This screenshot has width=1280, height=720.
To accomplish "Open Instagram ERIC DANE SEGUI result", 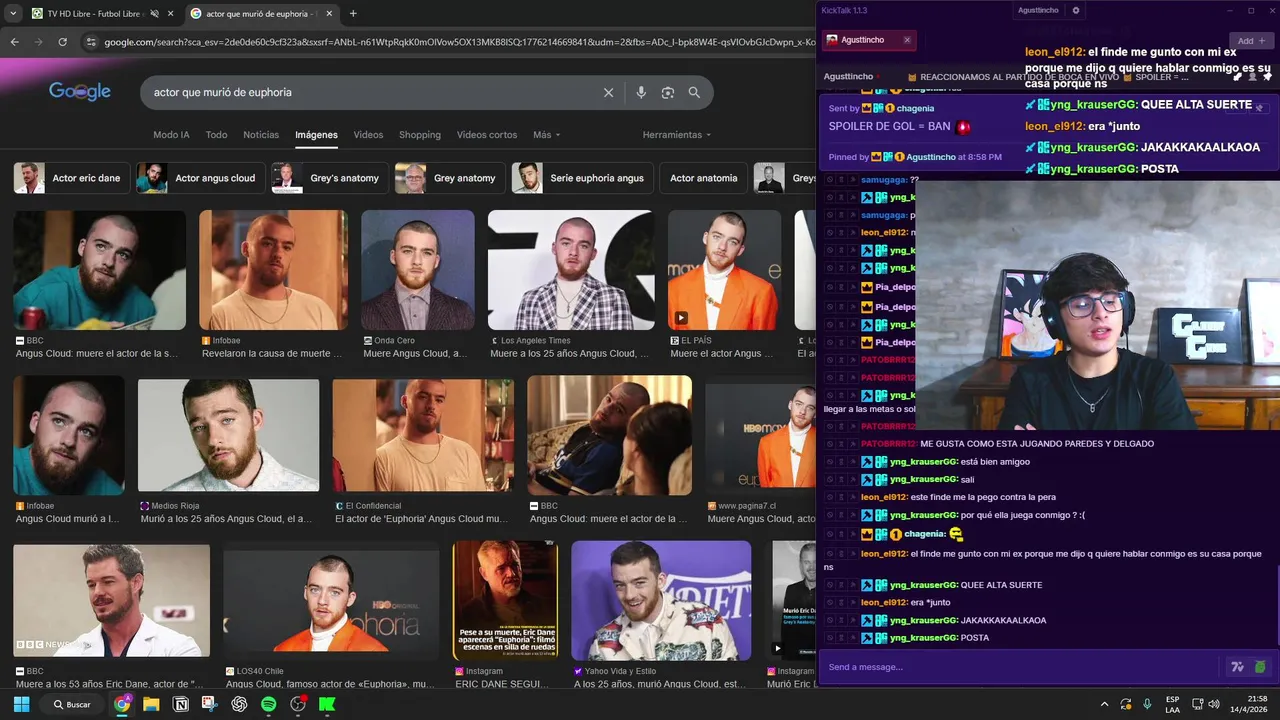I will click(x=505, y=600).
